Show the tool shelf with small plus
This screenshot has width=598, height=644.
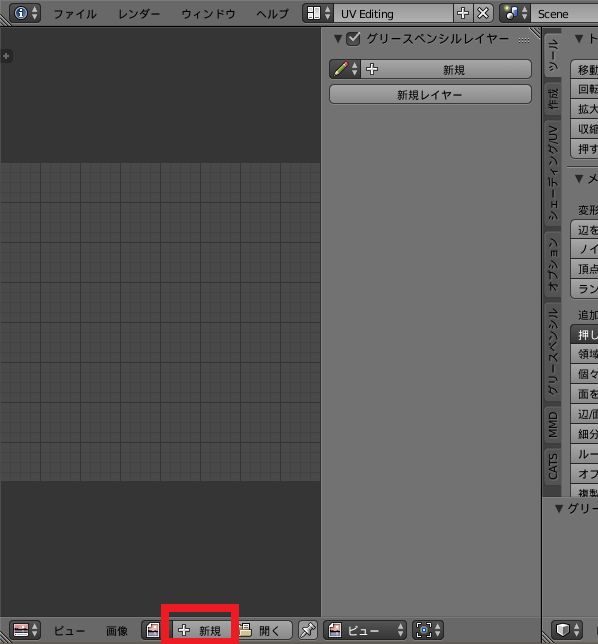pyautogui.click(x=6, y=56)
